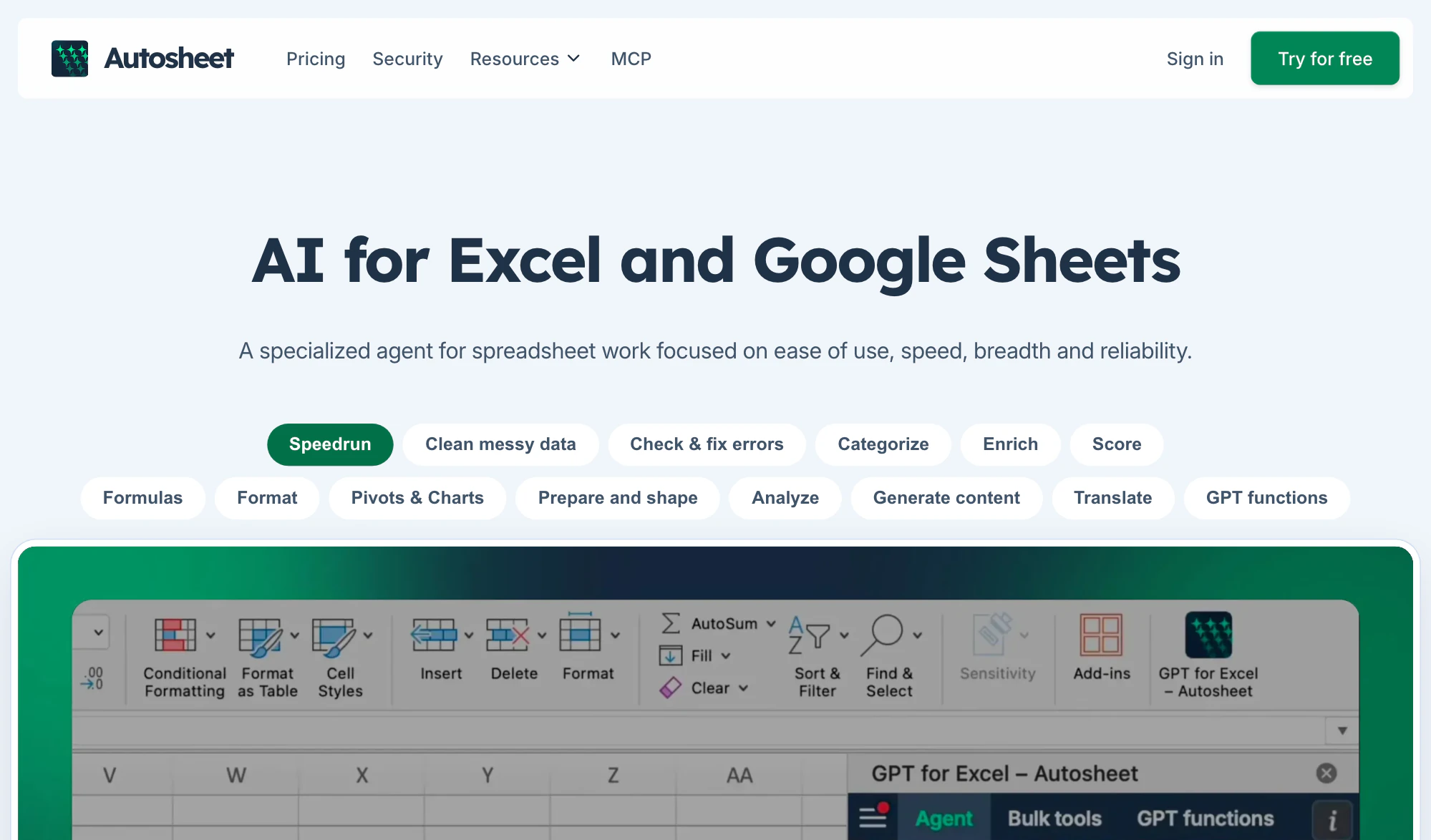Close the GPT for Excel sidebar panel
Image resolution: width=1431 pixels, height=840 pixels.
[1326, 773]
